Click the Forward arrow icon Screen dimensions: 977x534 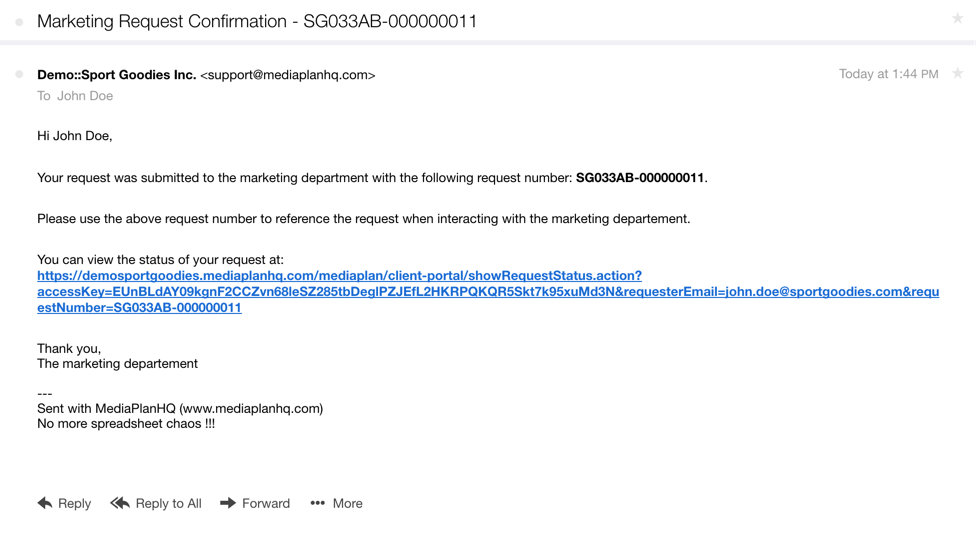pos(228,503)
